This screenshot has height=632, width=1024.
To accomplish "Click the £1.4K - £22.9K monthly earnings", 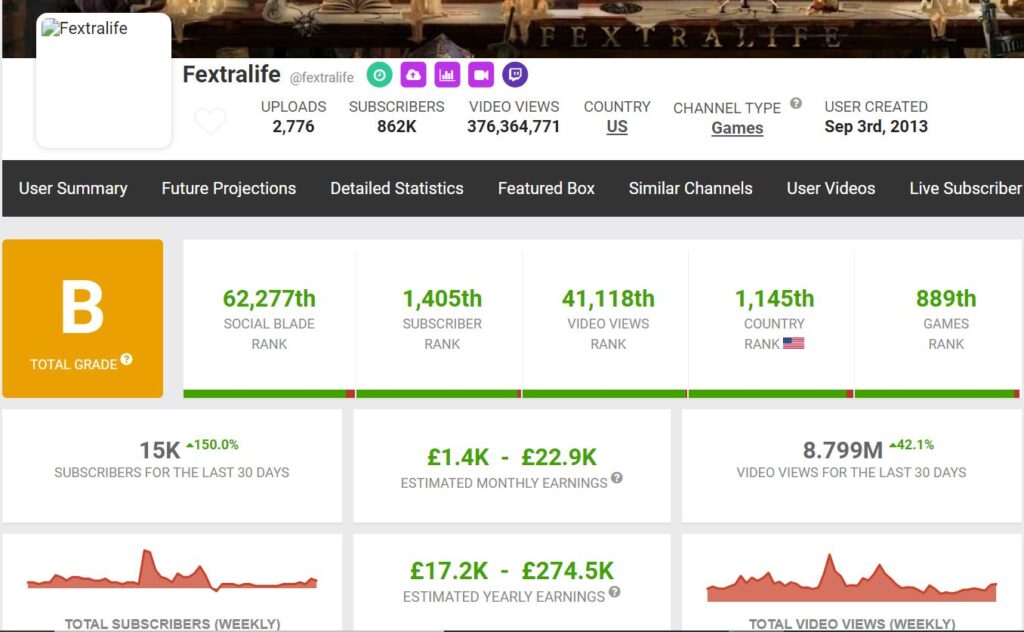I will tap(511, 457).
